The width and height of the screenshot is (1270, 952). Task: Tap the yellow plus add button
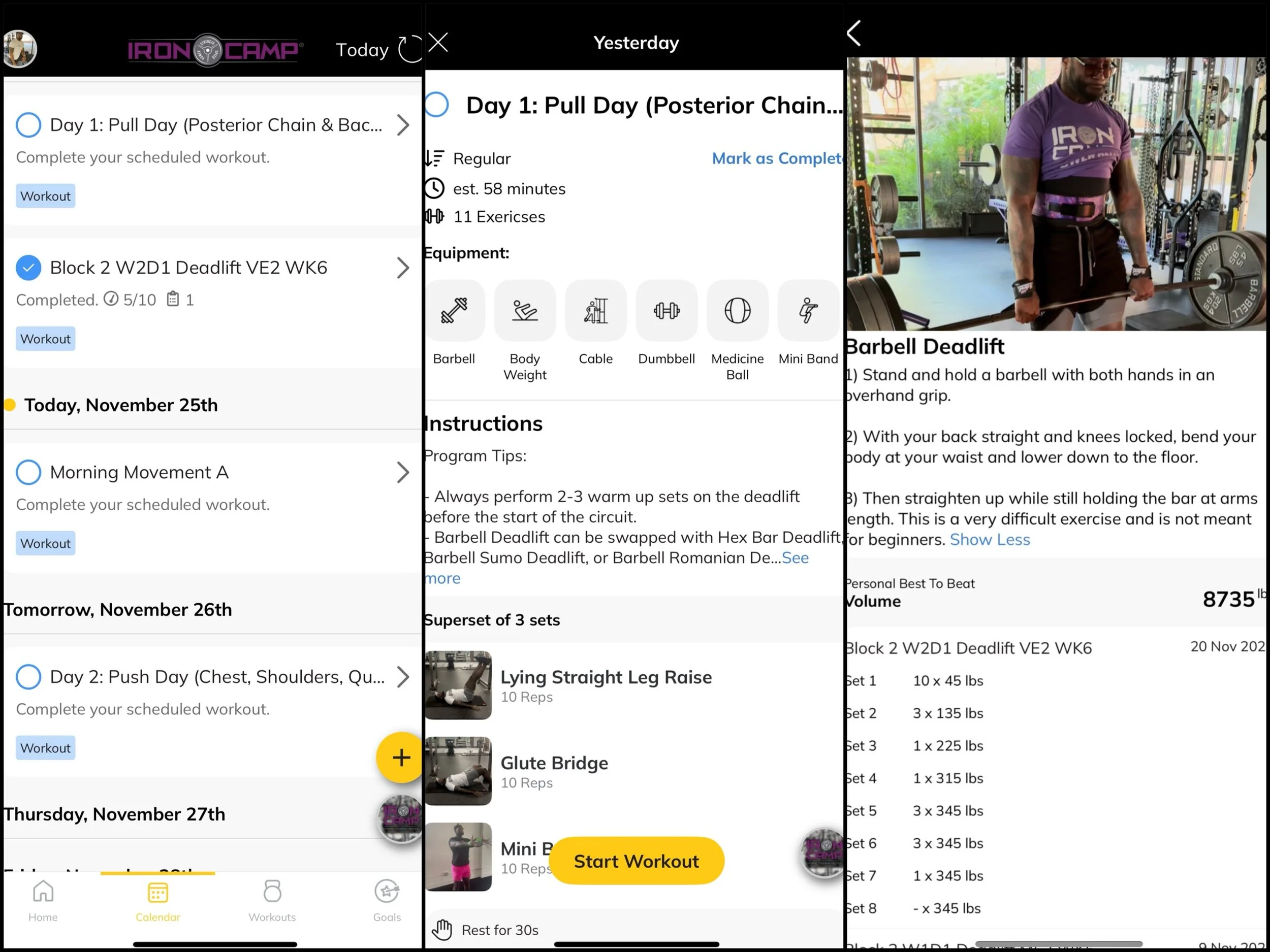click(x=401, y=758)
